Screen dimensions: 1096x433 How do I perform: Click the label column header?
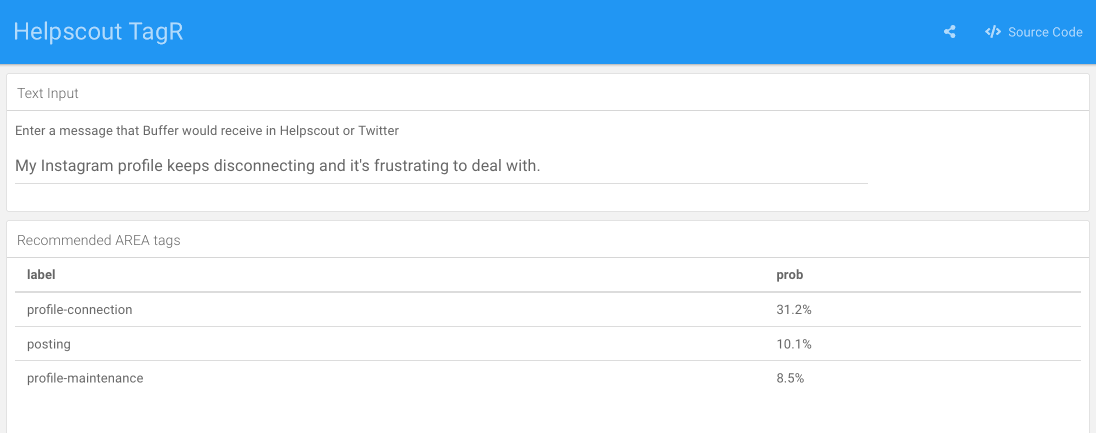(41, 274)
